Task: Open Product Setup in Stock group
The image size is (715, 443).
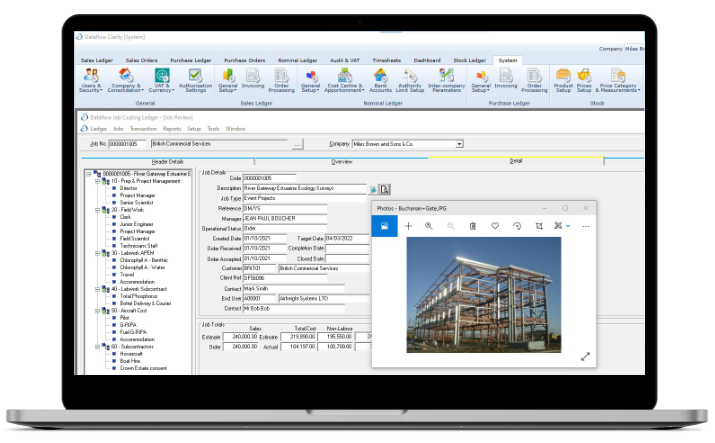Action: [563, 80]
